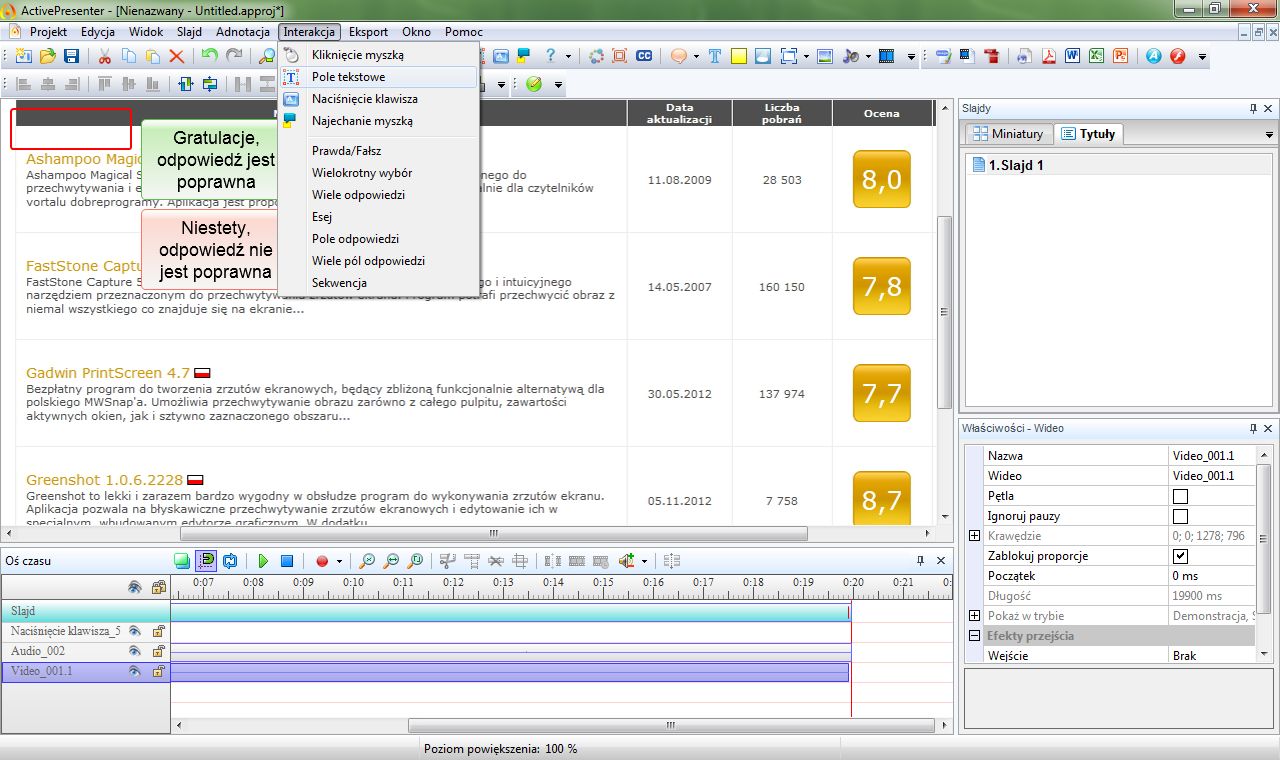Zoom out the timeline
The width and height of the screenshot is (1280, 760).
coord(367,561)
